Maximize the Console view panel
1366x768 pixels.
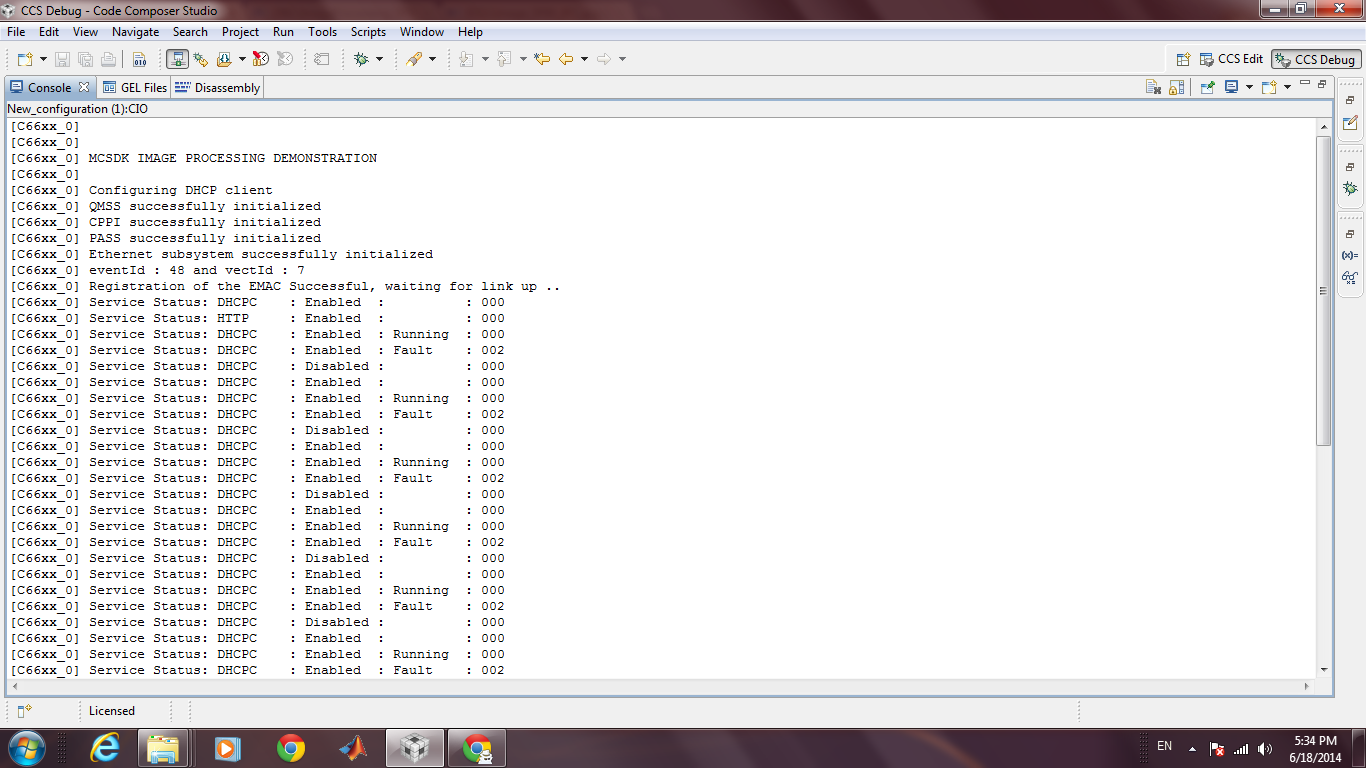point(1322,85)
